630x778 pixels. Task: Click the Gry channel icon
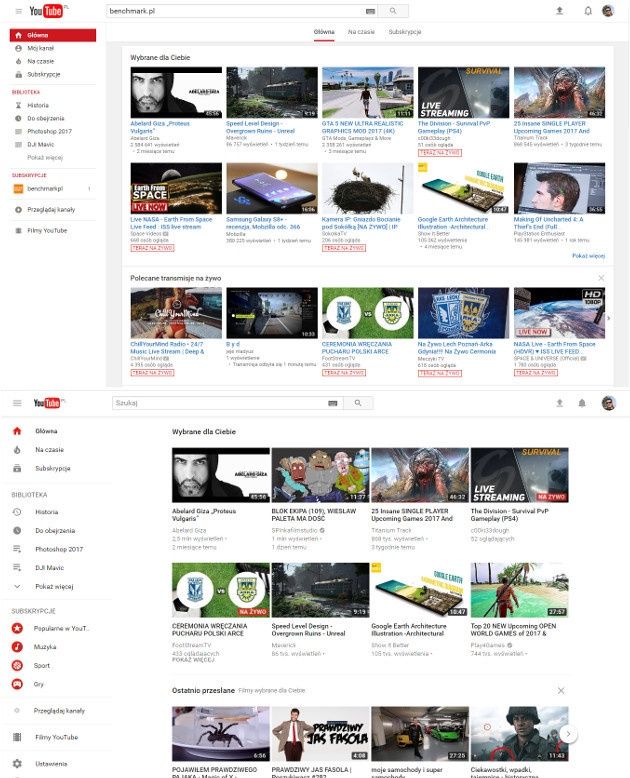[17, 684]
